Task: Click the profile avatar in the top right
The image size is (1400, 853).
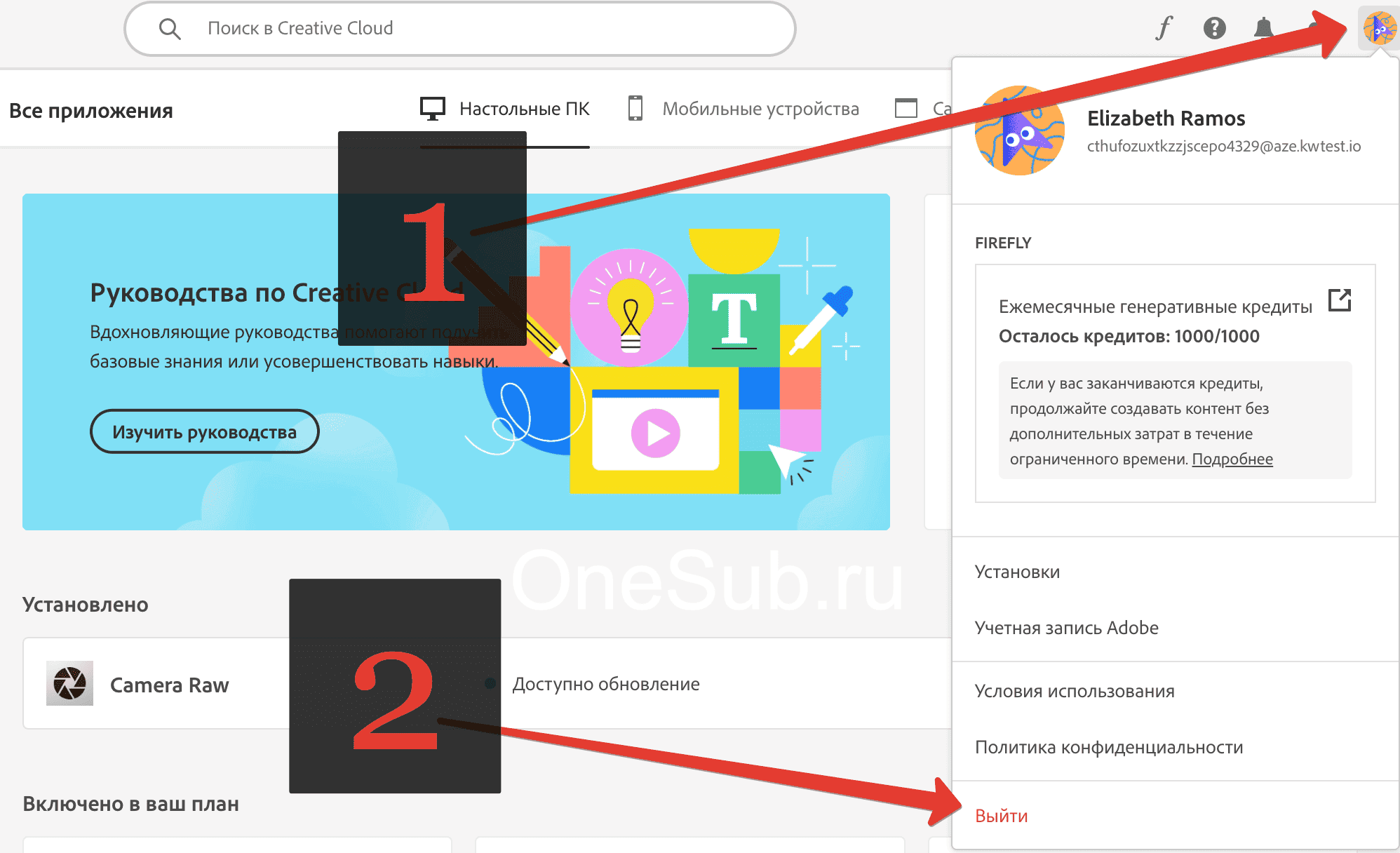Action: pyautogui.click(x=1378, y=28)
